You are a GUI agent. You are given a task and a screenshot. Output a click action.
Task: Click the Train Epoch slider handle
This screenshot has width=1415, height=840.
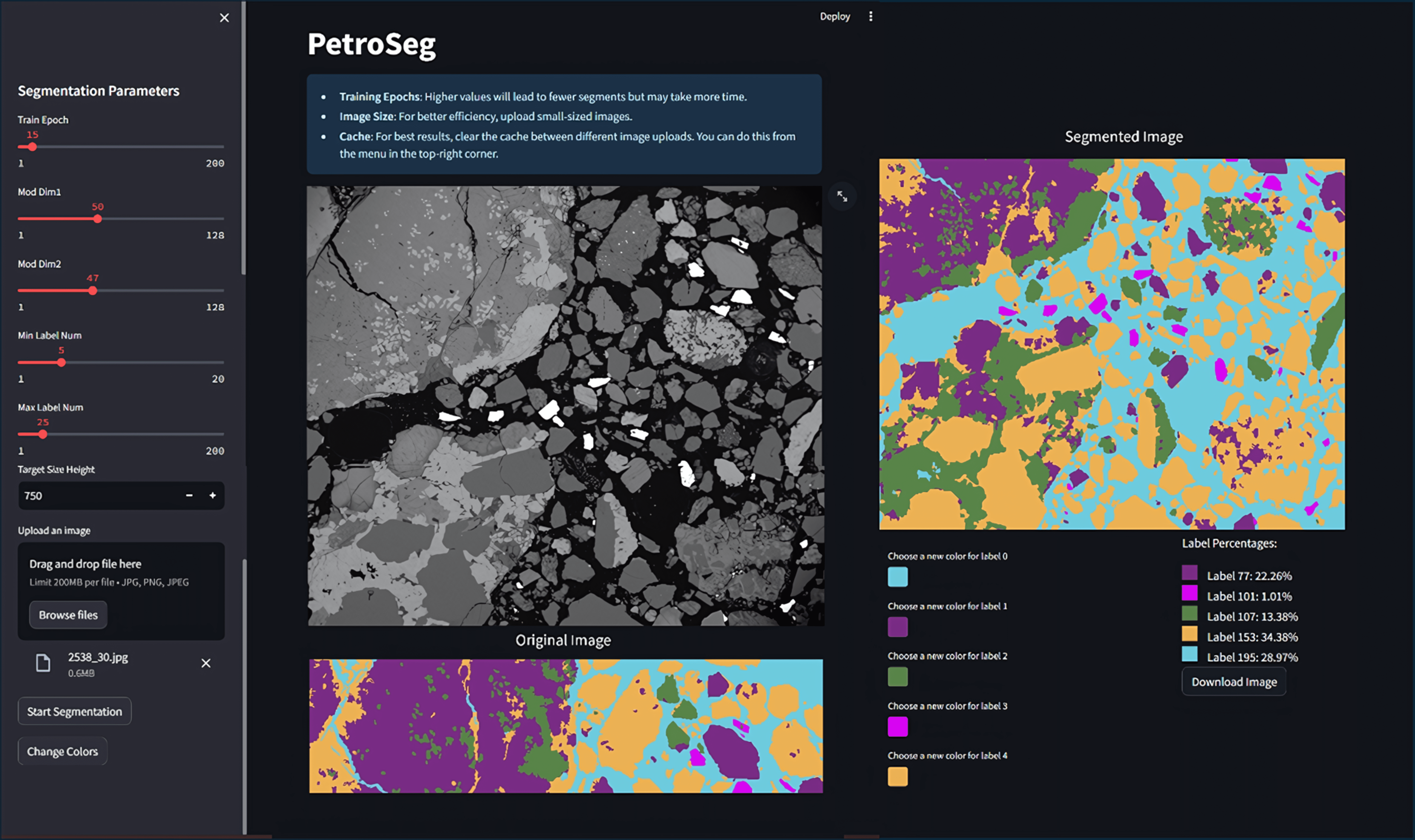click(32, 147)
